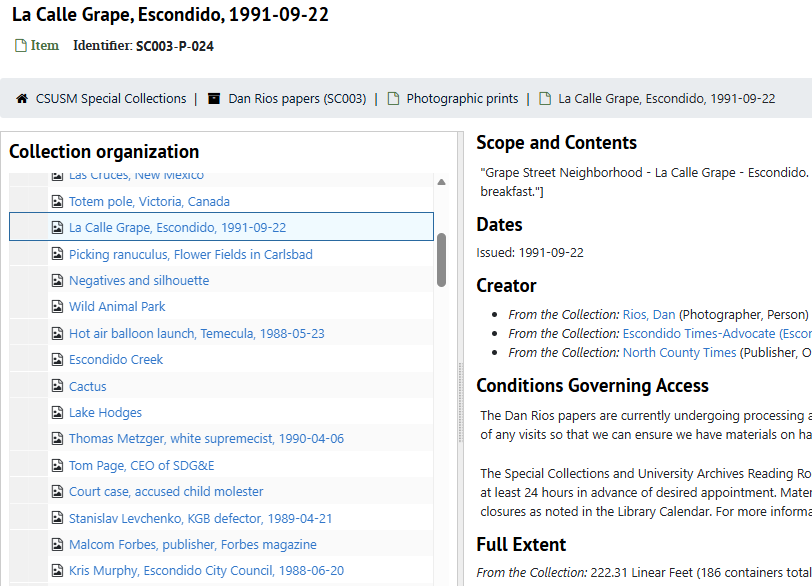
Task: Click the document icon before La Calle Grape breadcrumb
Action: click(x=545, y=98)
